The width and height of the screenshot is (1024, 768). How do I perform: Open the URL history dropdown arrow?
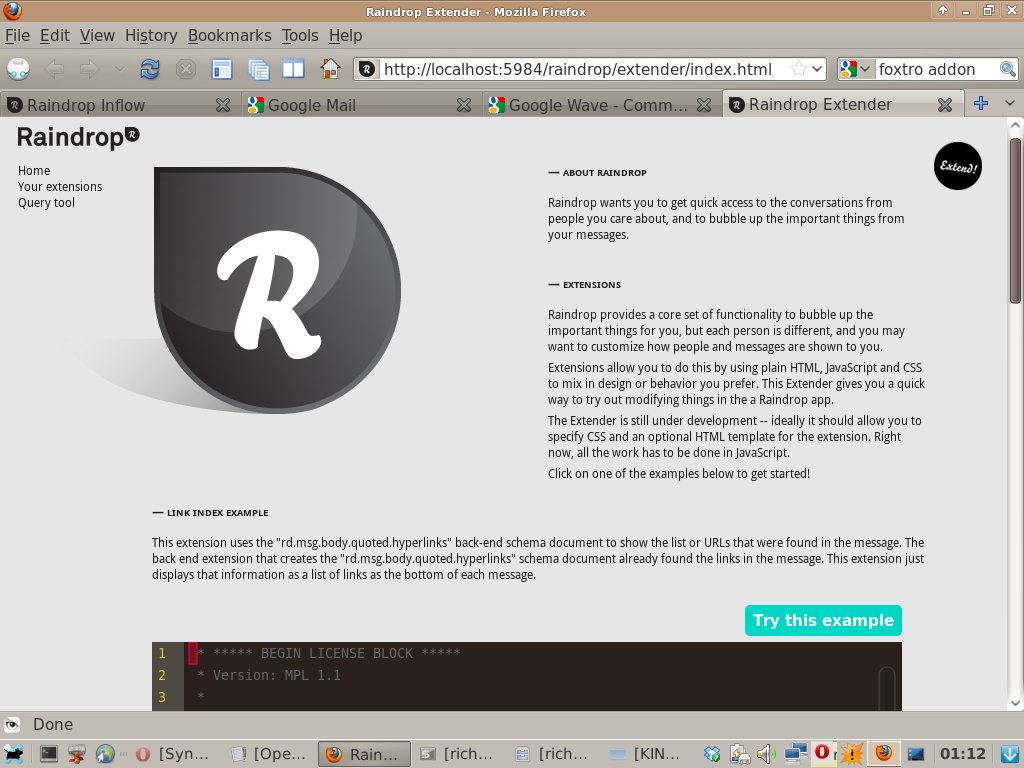click(x=817, y=69)
